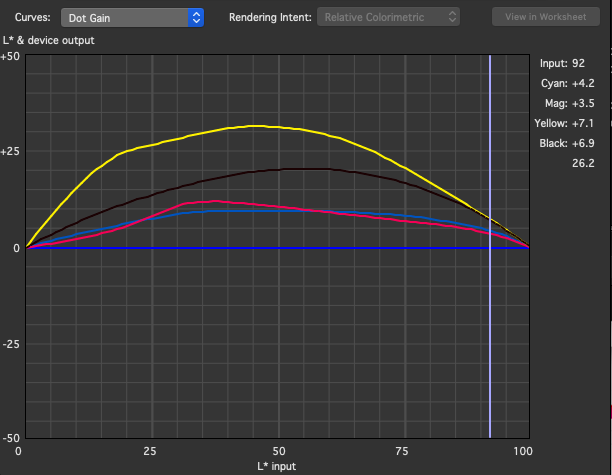Open the Curves Dot Gain dropdown
Screen dimensions: 612x475
[132, 17]
